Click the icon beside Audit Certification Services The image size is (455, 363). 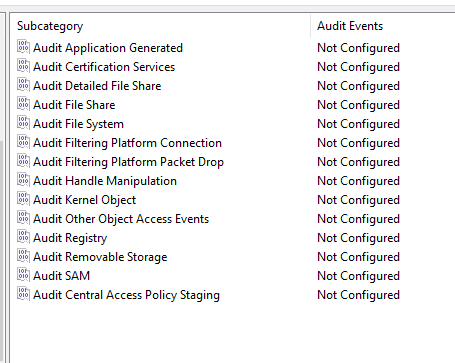coord(23,66)
